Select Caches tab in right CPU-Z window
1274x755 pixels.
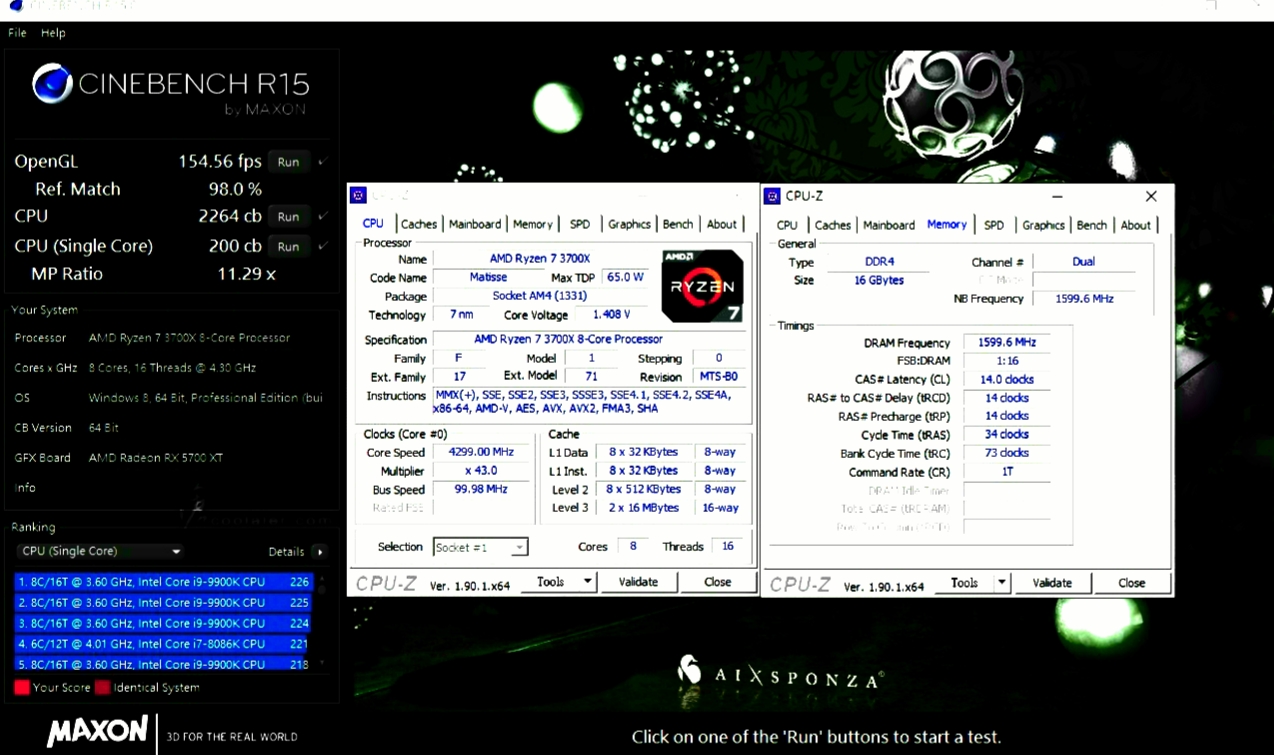click(832, 225)
